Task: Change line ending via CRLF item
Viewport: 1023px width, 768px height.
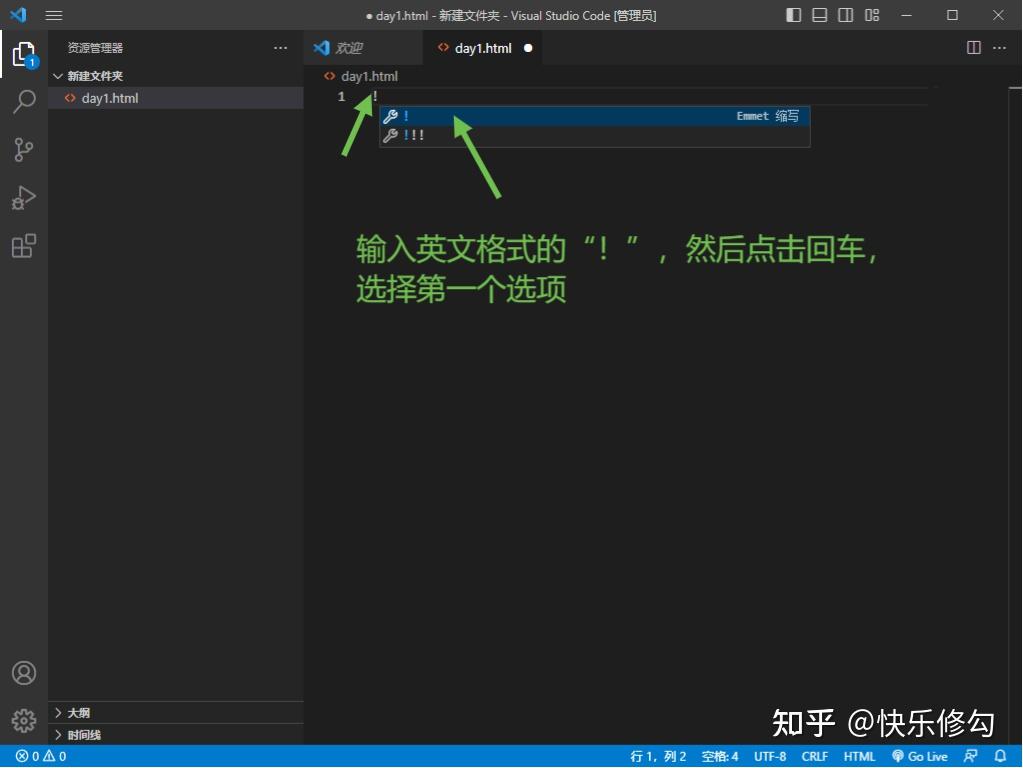Action: pyautogui.click(x=814, y=756)
